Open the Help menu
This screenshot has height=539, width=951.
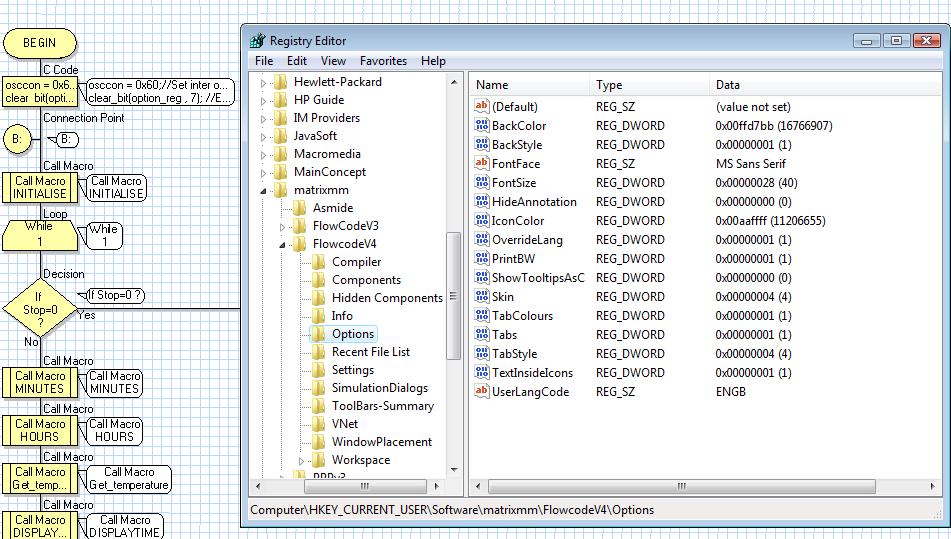433,61
